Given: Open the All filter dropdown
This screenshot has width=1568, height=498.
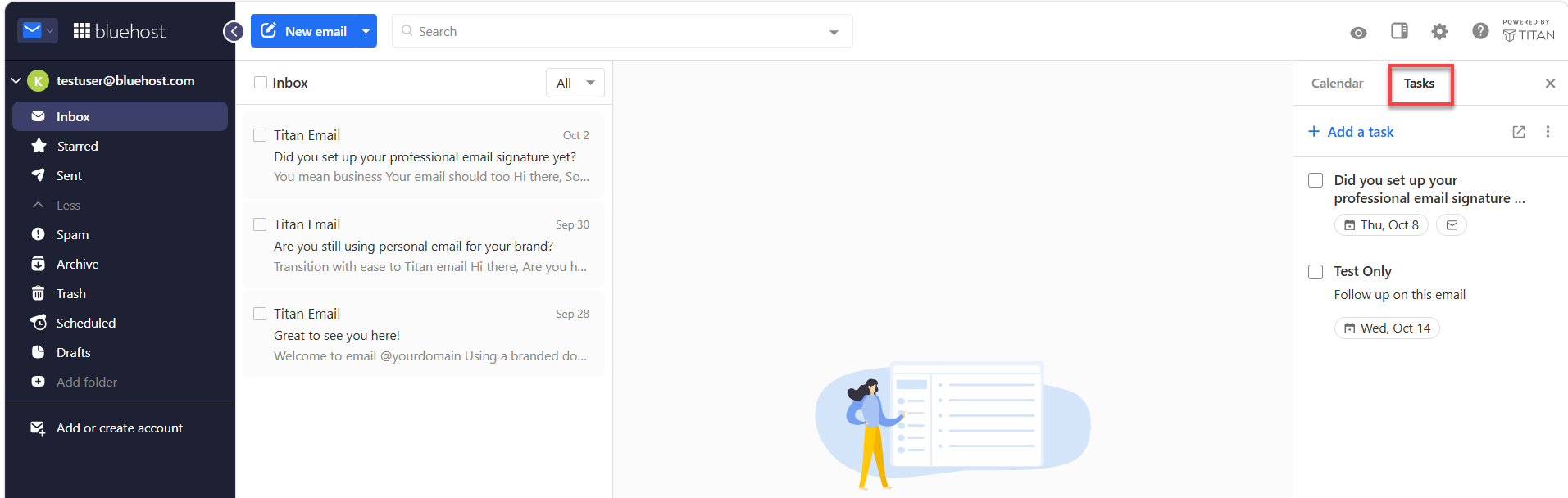Looking at the screenshot, I should click(x=575, y=83).
